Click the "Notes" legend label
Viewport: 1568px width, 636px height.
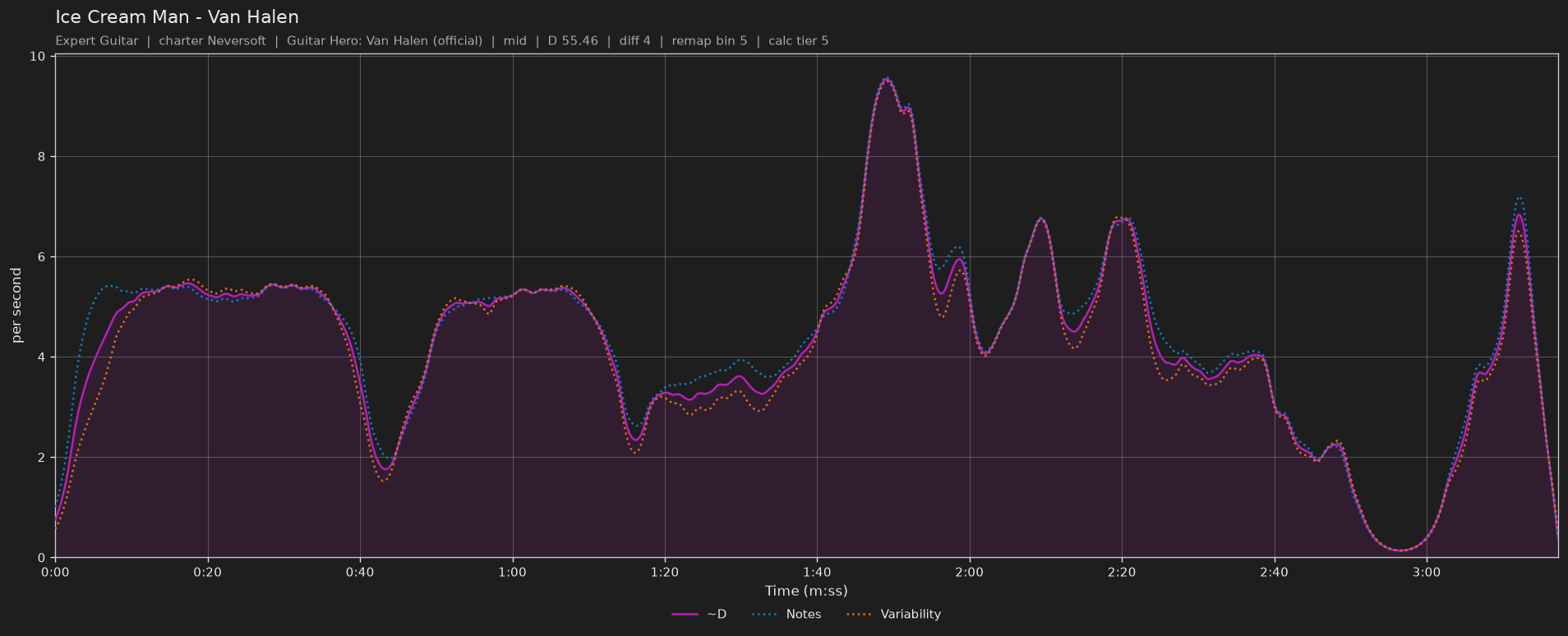click(x=804, y=615)
